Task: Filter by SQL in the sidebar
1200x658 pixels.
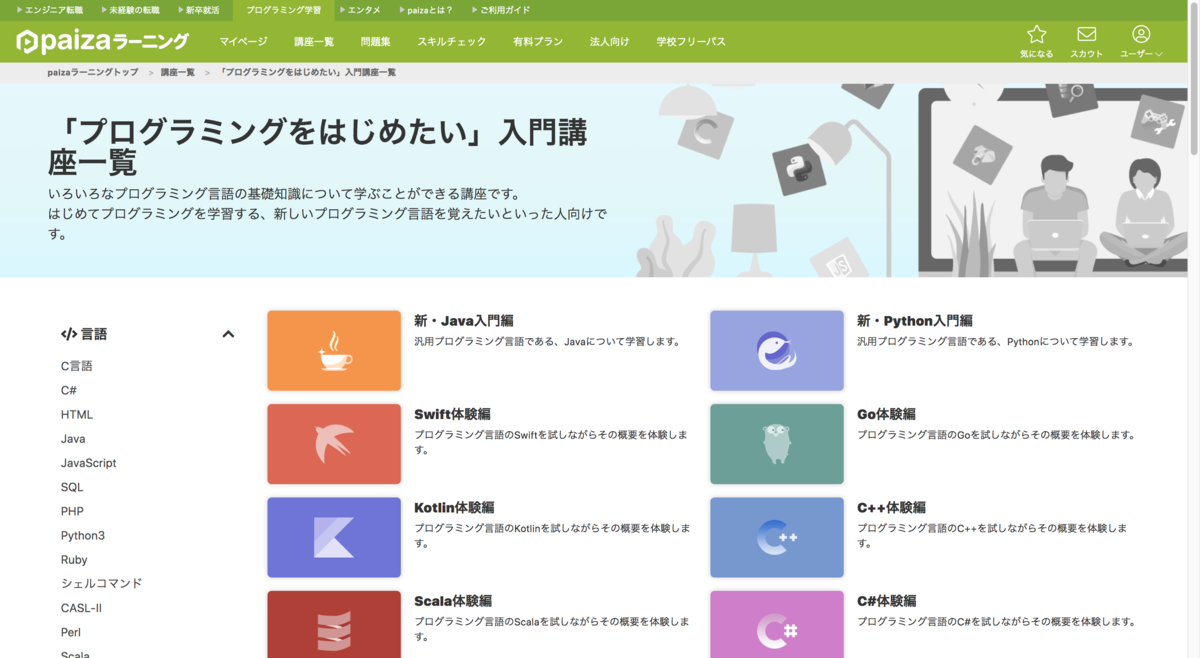Action: [72, 487]
